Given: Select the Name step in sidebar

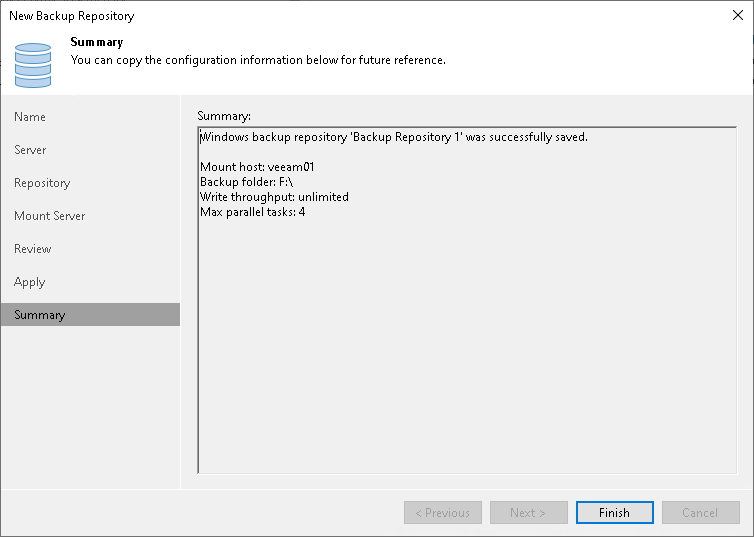Looking at the screenshot, I should (30, 117).
